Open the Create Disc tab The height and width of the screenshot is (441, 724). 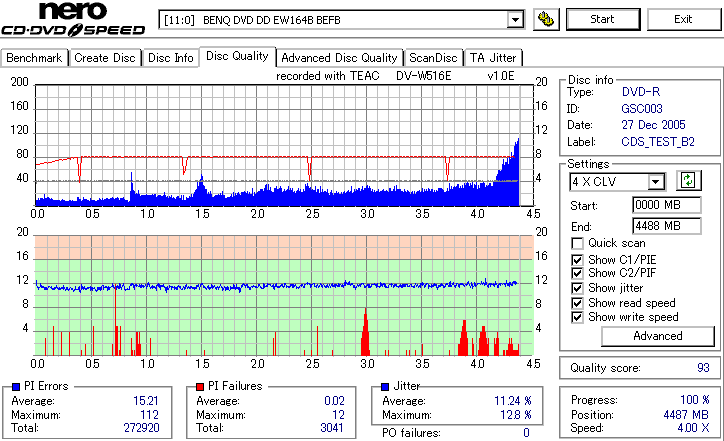pos(105,58)
